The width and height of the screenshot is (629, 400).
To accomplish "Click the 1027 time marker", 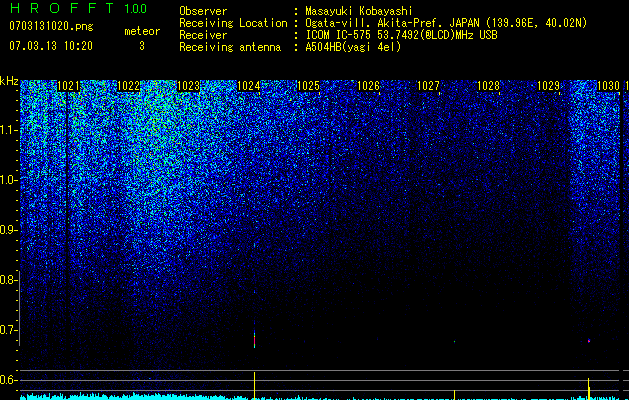I will click(428, 86).
